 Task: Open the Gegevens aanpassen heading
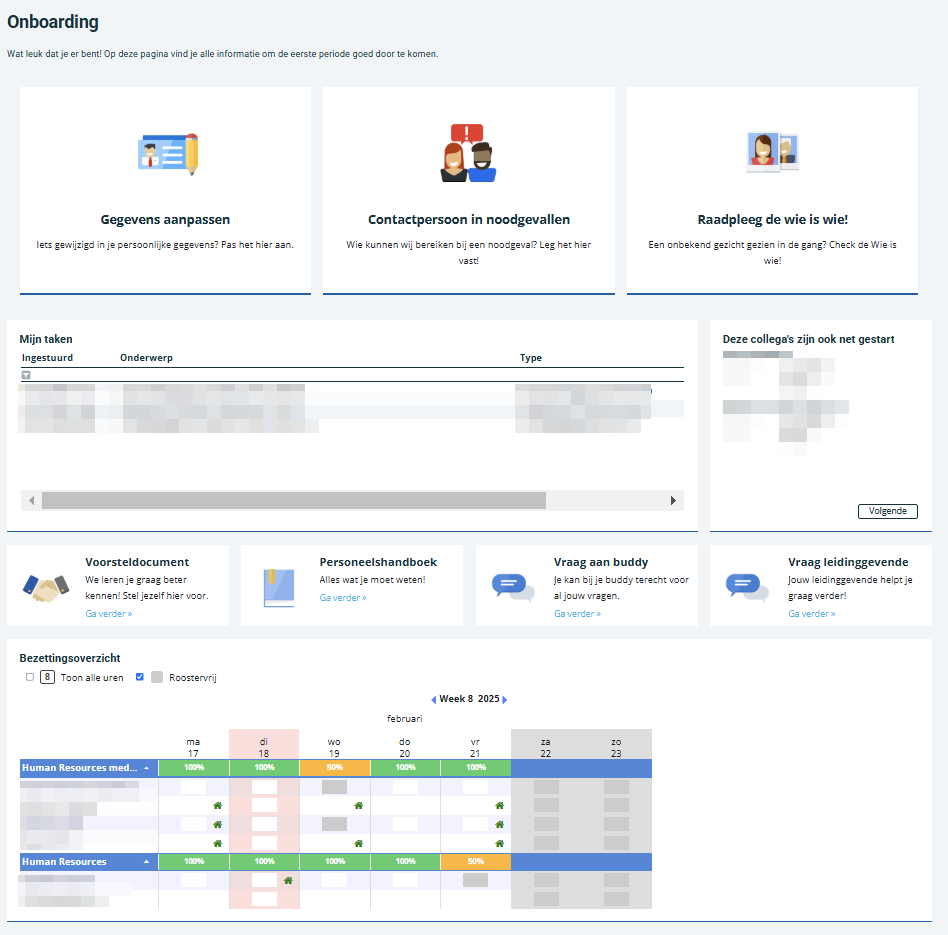(x=165, y=220)
